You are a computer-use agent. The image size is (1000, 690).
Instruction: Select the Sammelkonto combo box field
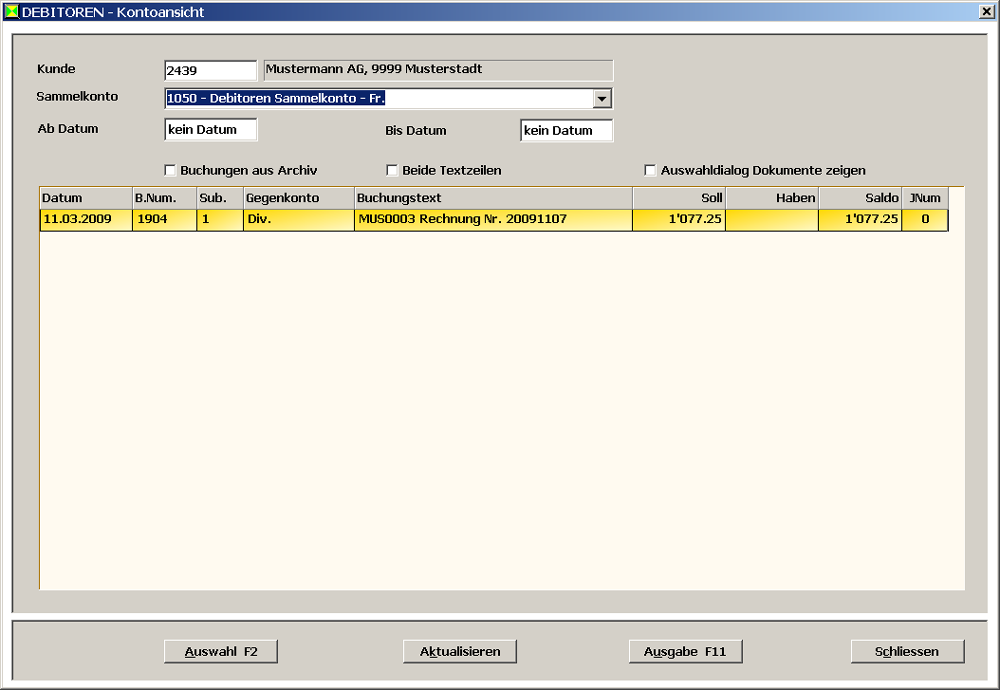[378, 98]
